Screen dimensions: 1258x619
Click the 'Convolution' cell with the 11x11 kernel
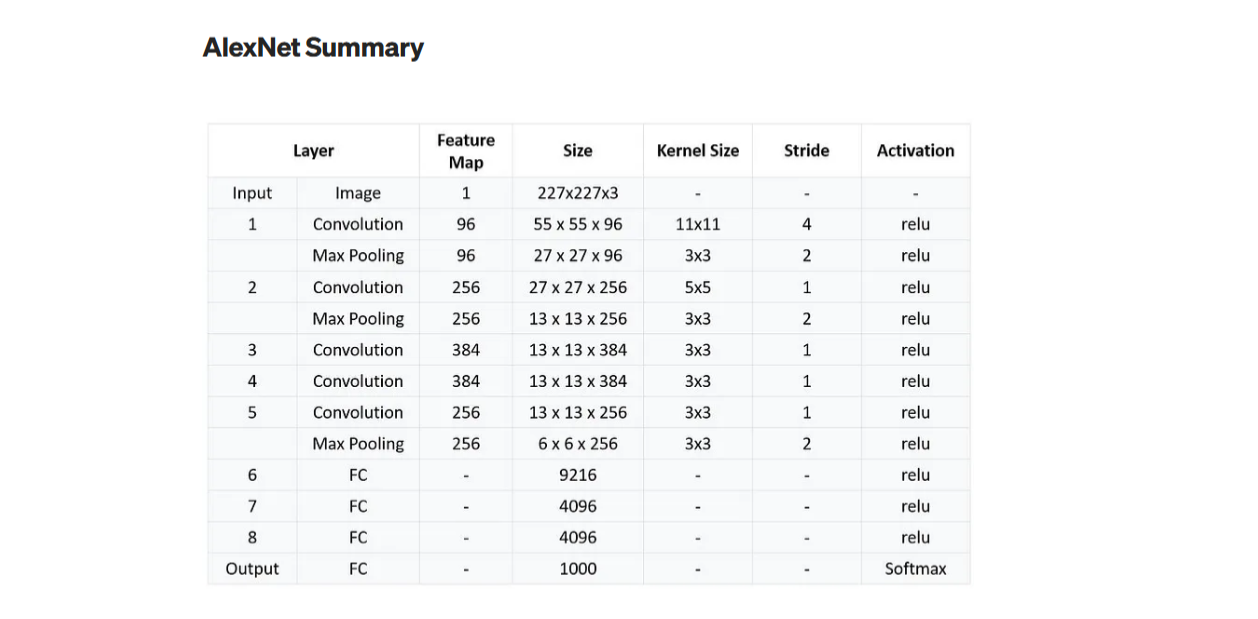click(x=358, y=224)
